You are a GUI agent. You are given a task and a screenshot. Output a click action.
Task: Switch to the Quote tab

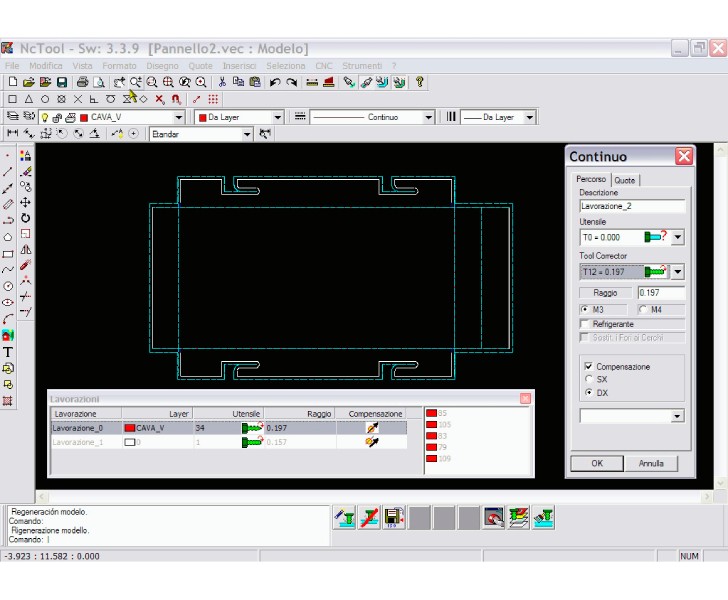point(624,180)
